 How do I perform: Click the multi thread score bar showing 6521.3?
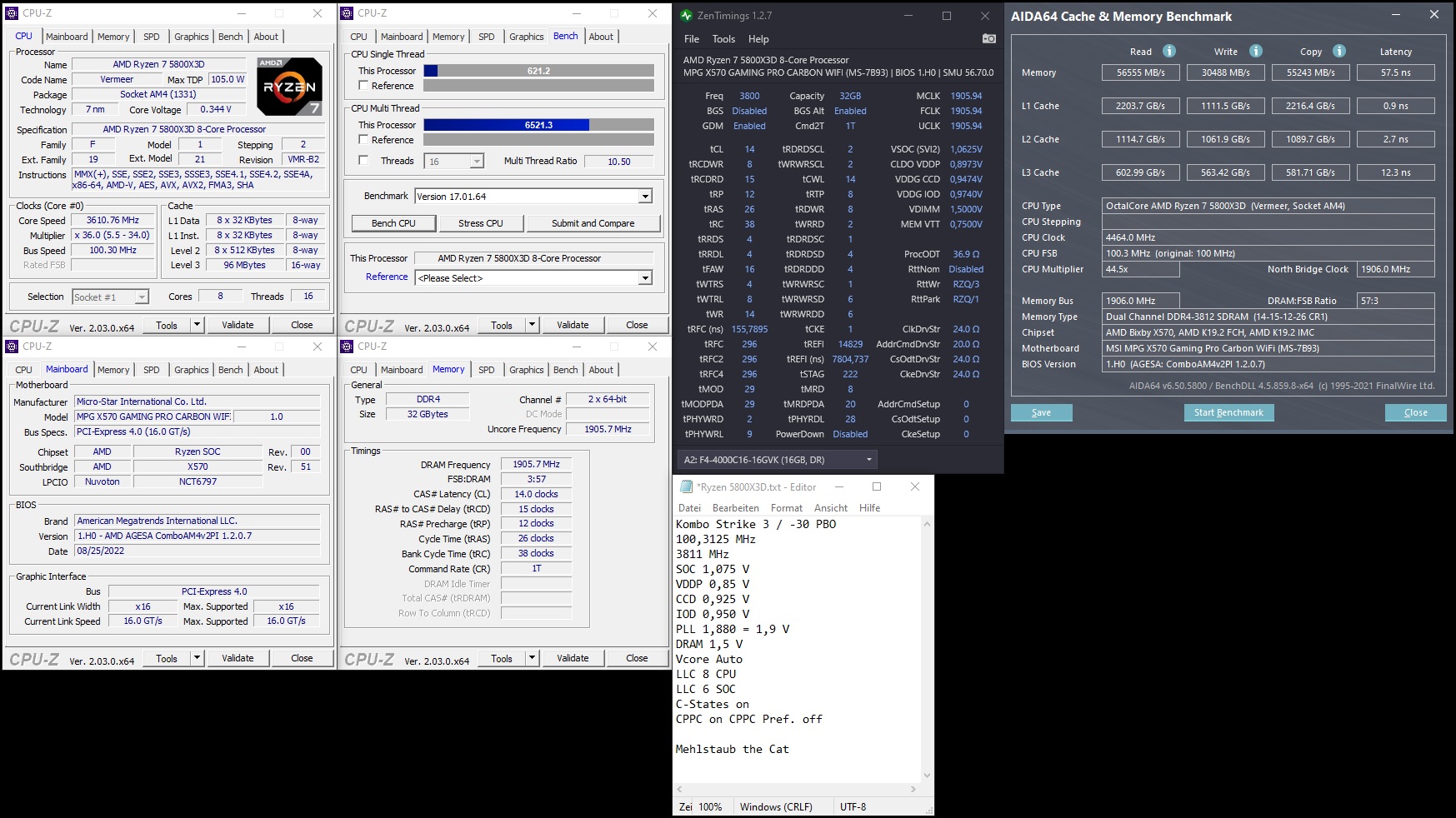[x=539, y=125]
